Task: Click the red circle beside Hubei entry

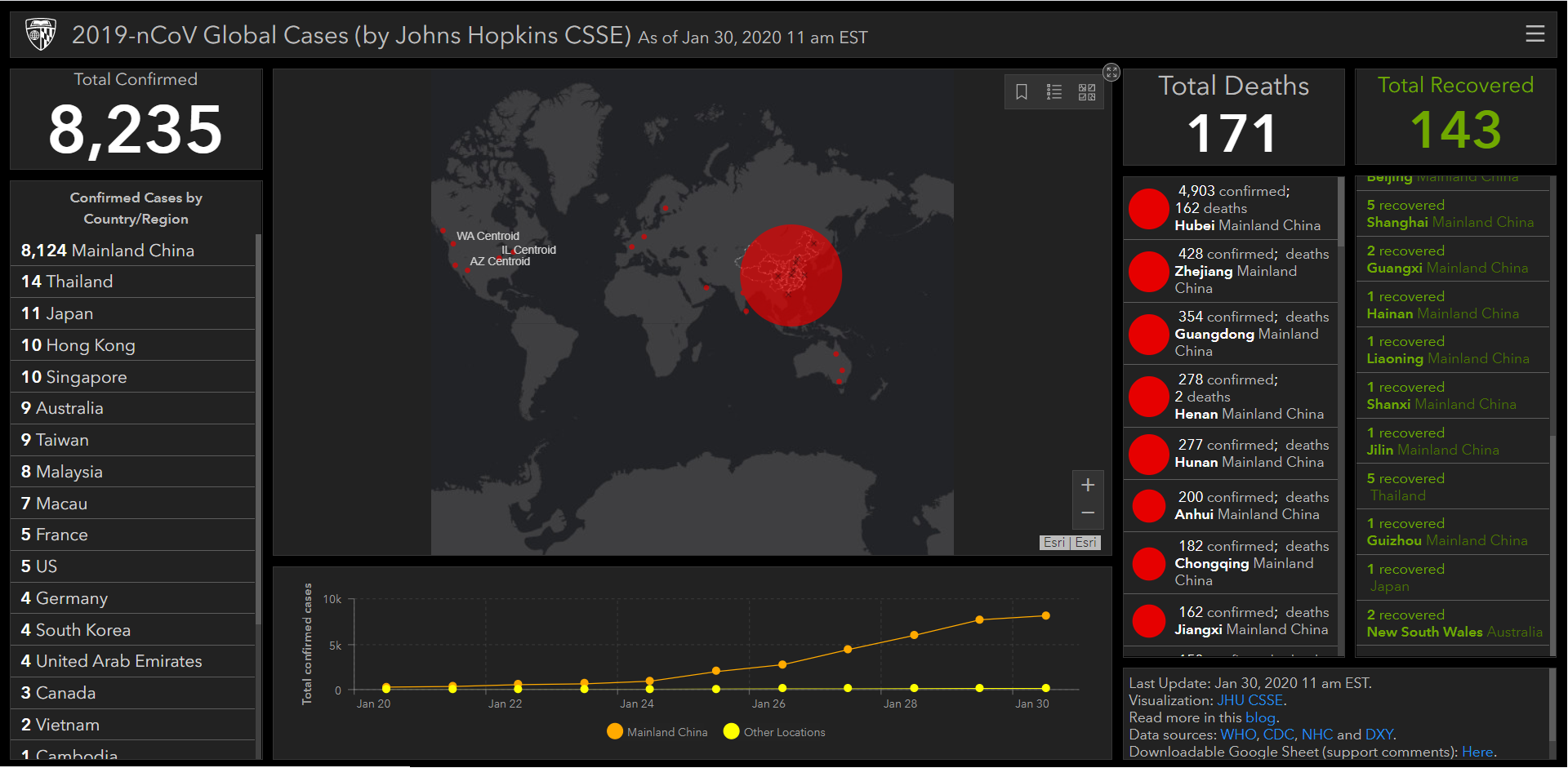Action: click(x=1148, y=209)
